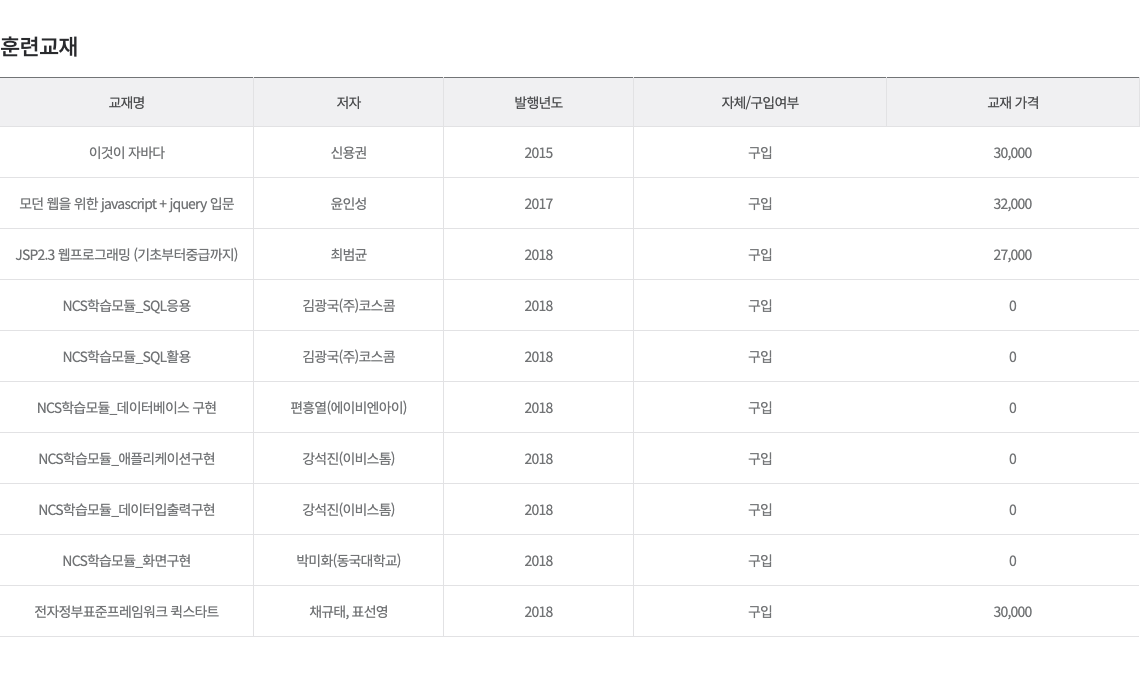Click author 신용권
The height and width of the screenshot is (673, 1146).
349,153
